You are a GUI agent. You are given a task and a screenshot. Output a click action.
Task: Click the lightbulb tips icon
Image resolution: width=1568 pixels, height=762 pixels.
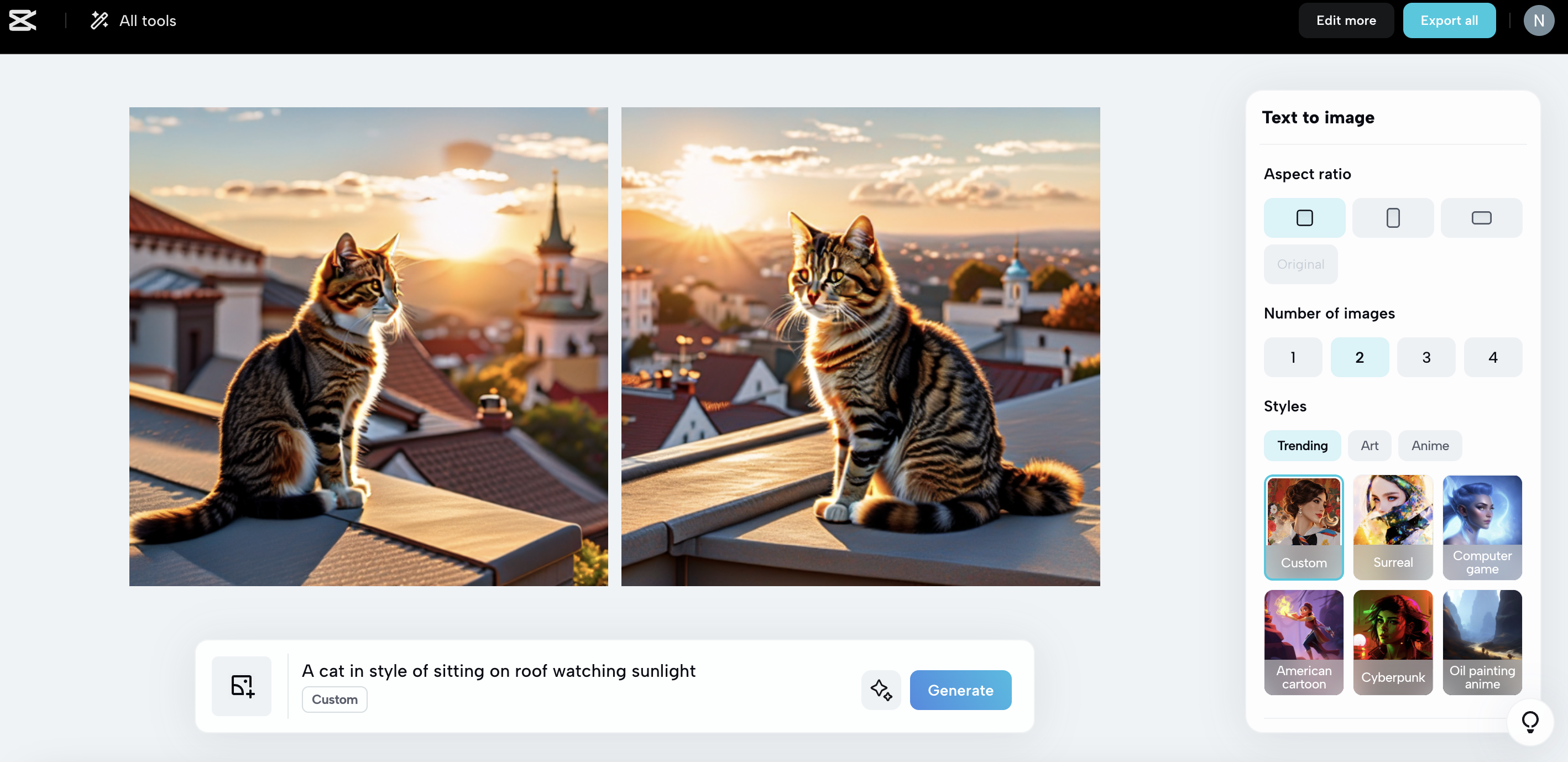[1530, 721]
